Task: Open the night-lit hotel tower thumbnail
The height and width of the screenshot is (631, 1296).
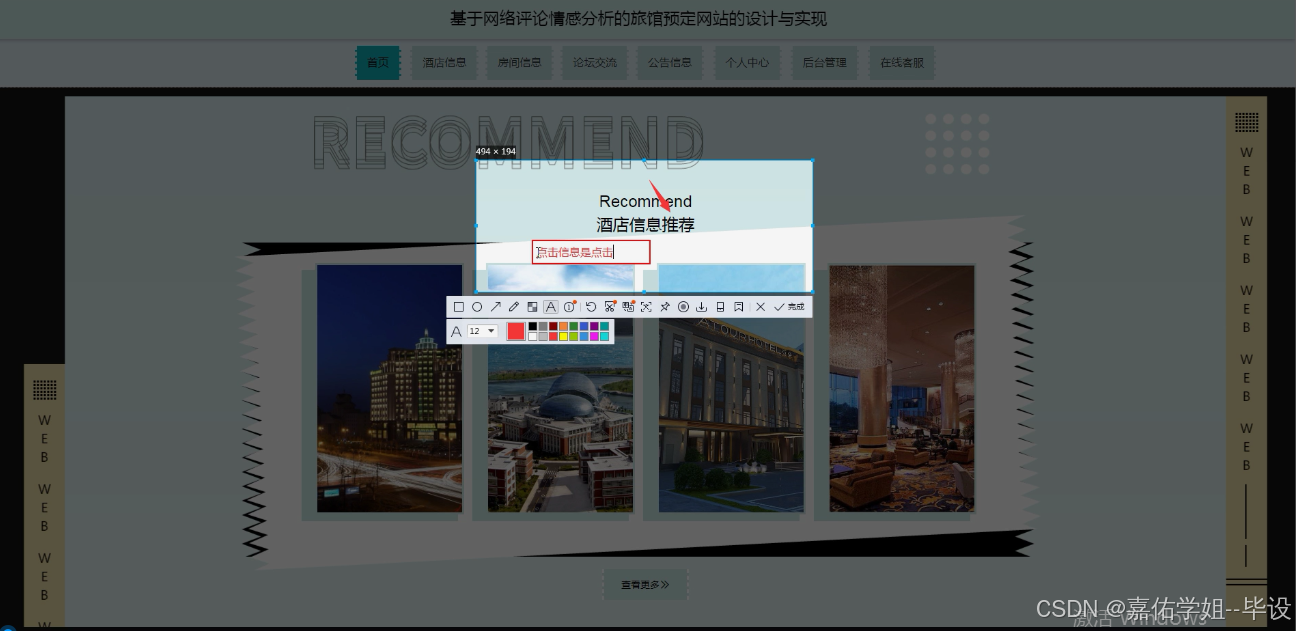Action: (x=390, y=388)
